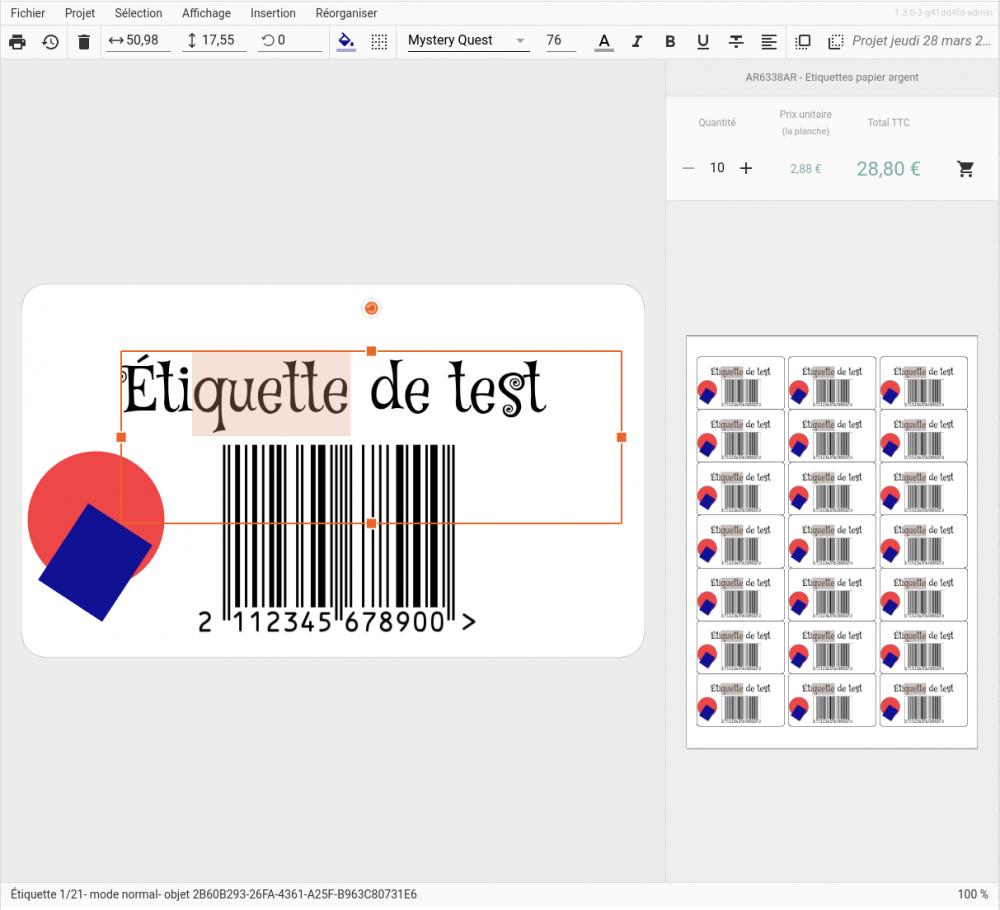Viewport: 1000px width, 910px height.
Task: Add to cart with the shopping cart icon
Action: pos(966,168)
